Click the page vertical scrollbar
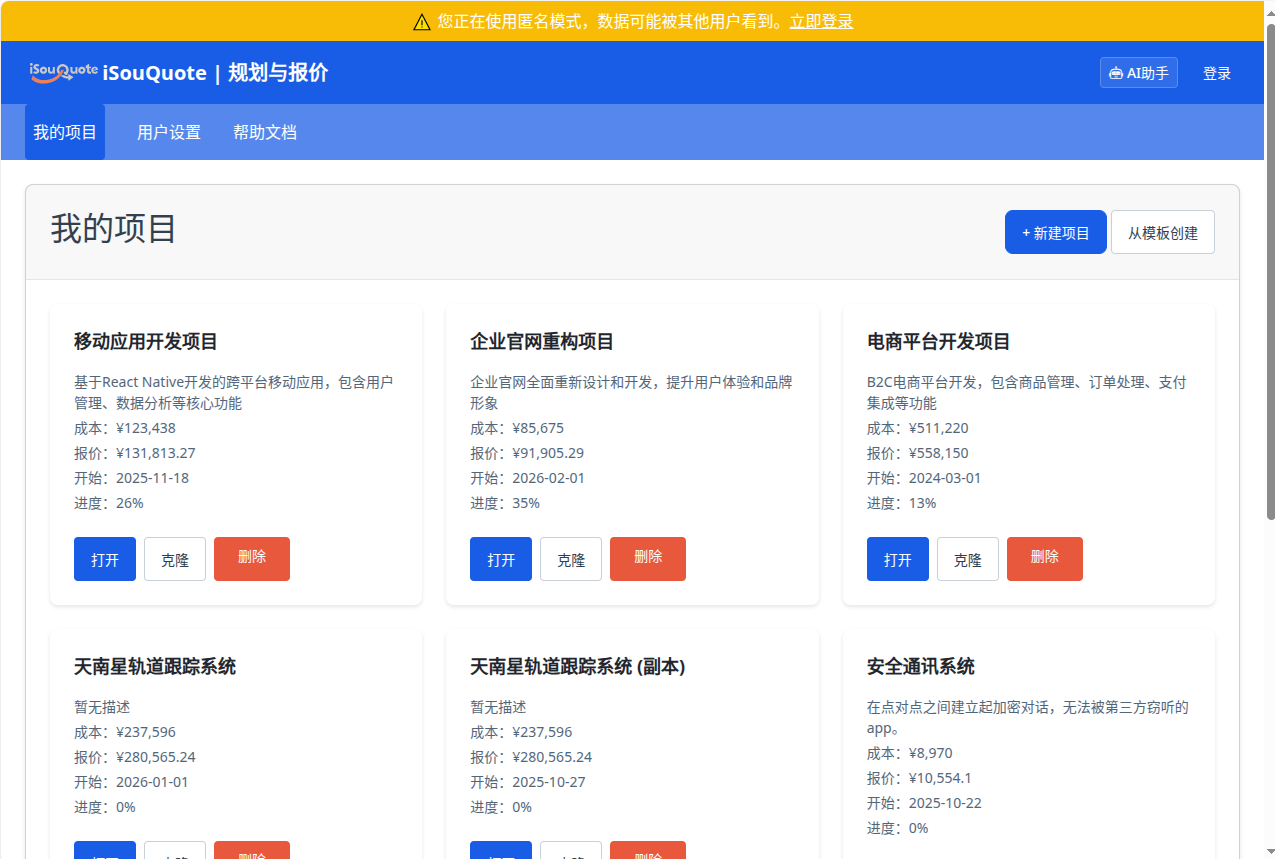 pos(1270,270)
